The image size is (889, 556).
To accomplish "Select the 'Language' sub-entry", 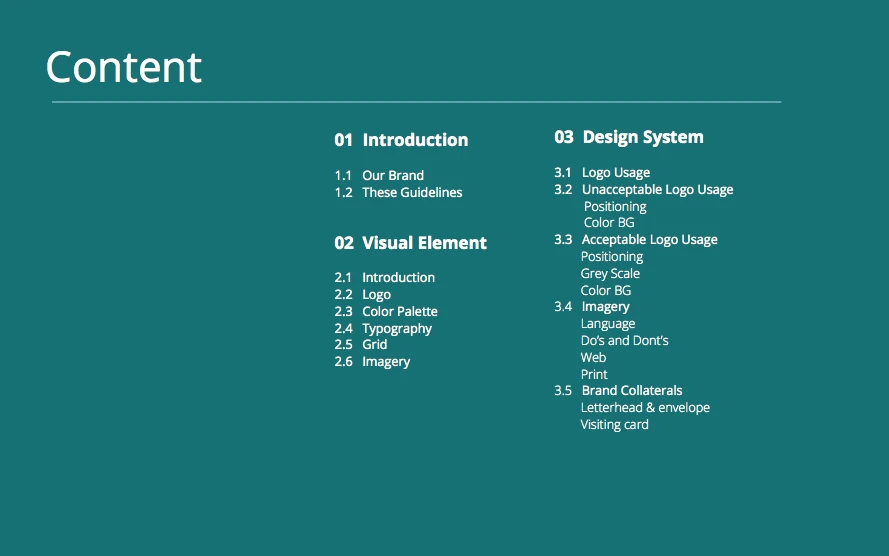I will click(608, 324).
